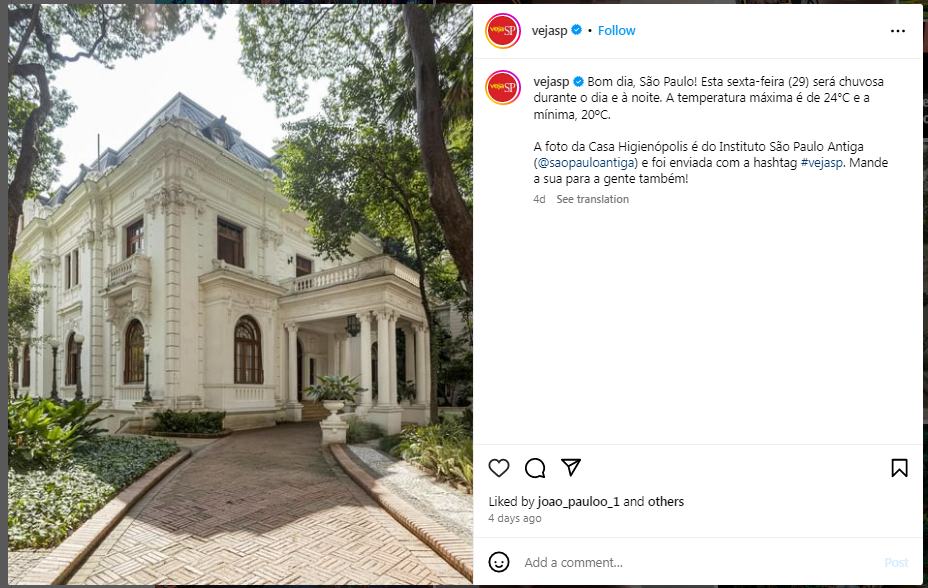The height and width of the screenshot is (588, 928).
Task: Open joao_pauloo_1 profile from likes
Action: click(578, 502)
